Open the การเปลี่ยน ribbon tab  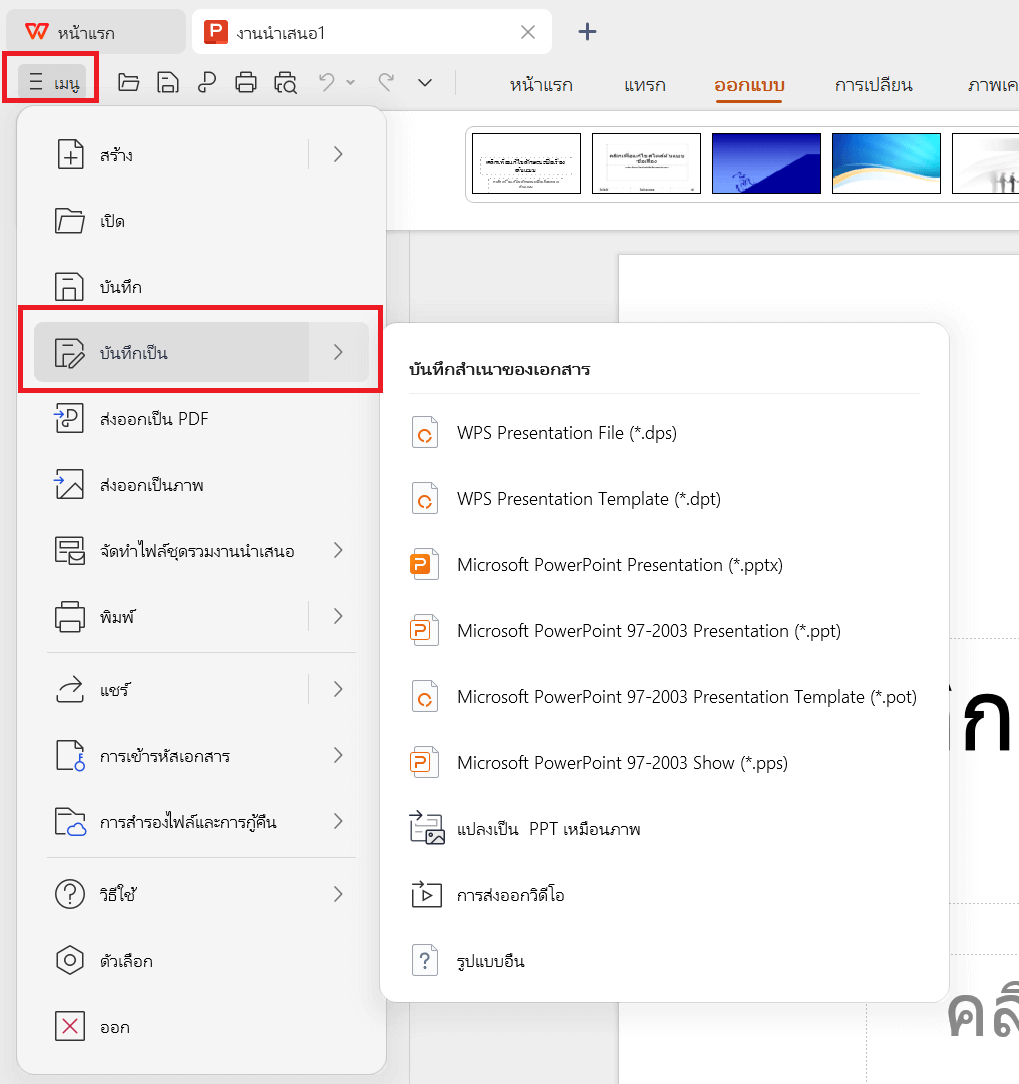(x=874, y=85)
